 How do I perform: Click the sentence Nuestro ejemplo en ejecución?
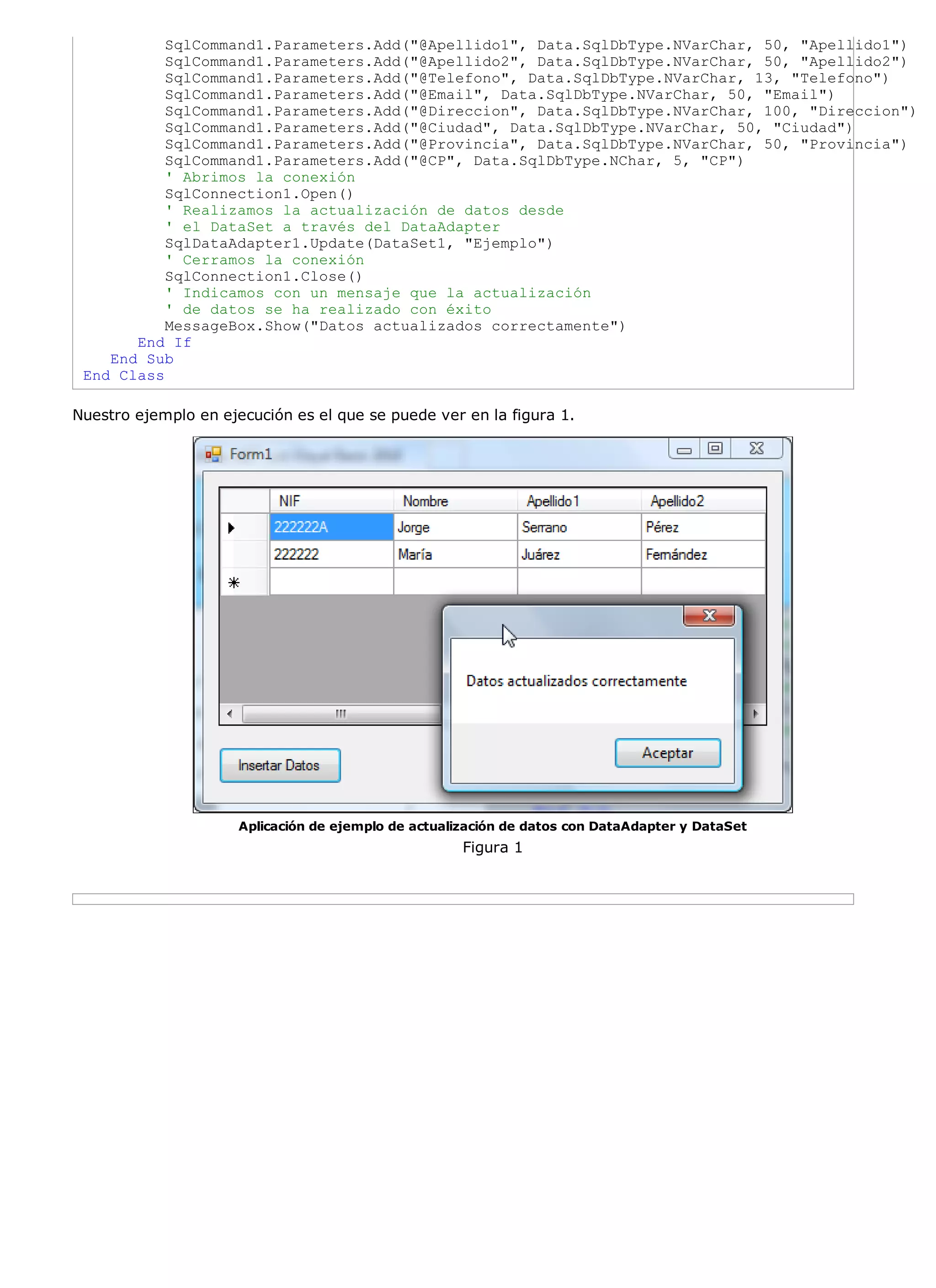[324, 415]
